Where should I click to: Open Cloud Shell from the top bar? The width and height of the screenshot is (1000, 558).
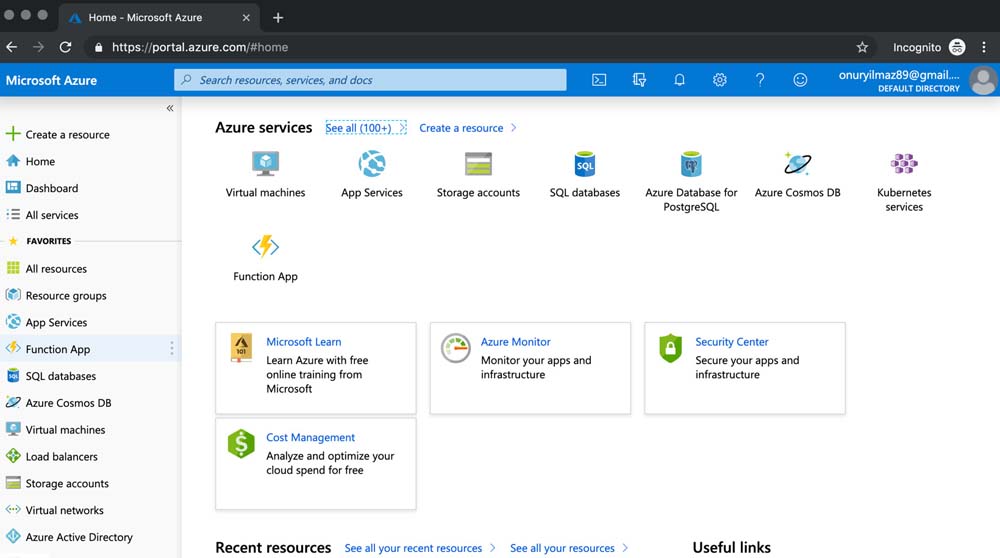click(x=599, y=80)
